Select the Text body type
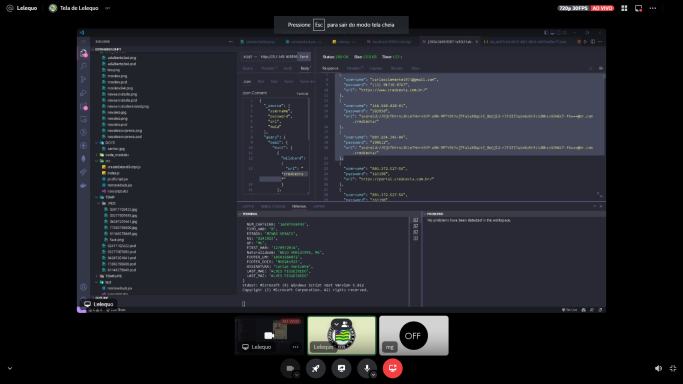This screenshot has height=384, width=683. 274,81
